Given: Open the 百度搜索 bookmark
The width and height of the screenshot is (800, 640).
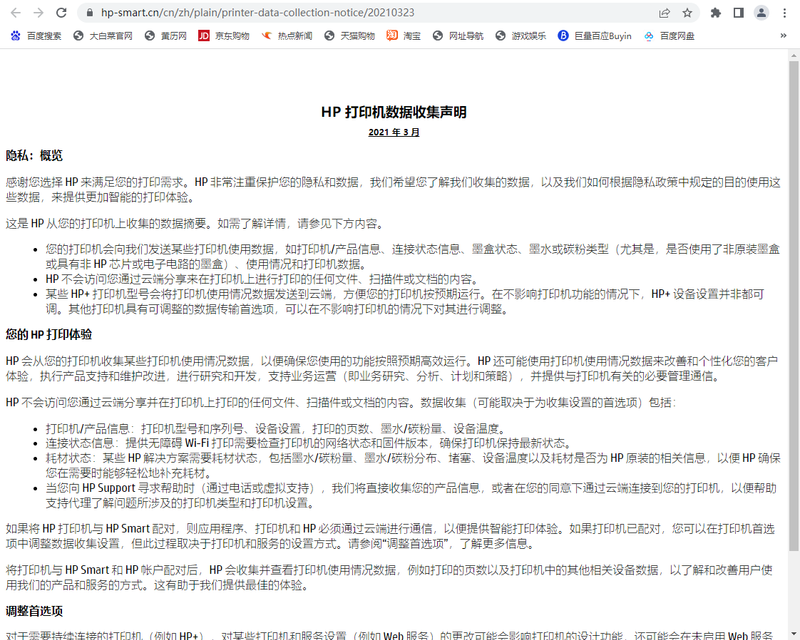Looking at the screenshot, I should [36, 36].
